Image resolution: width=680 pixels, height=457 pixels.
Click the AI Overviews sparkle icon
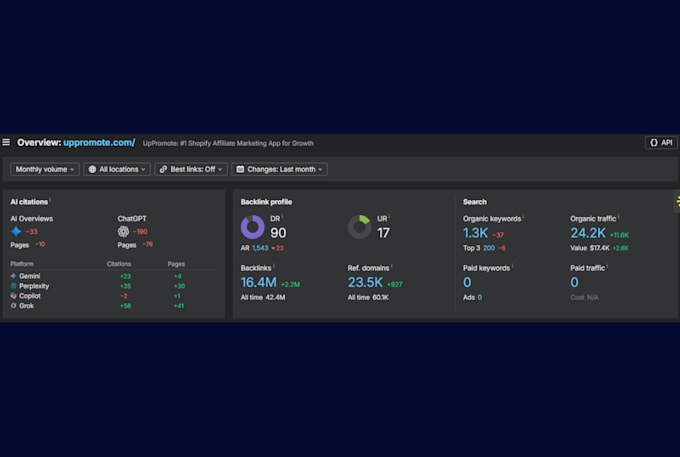point(16,232)
